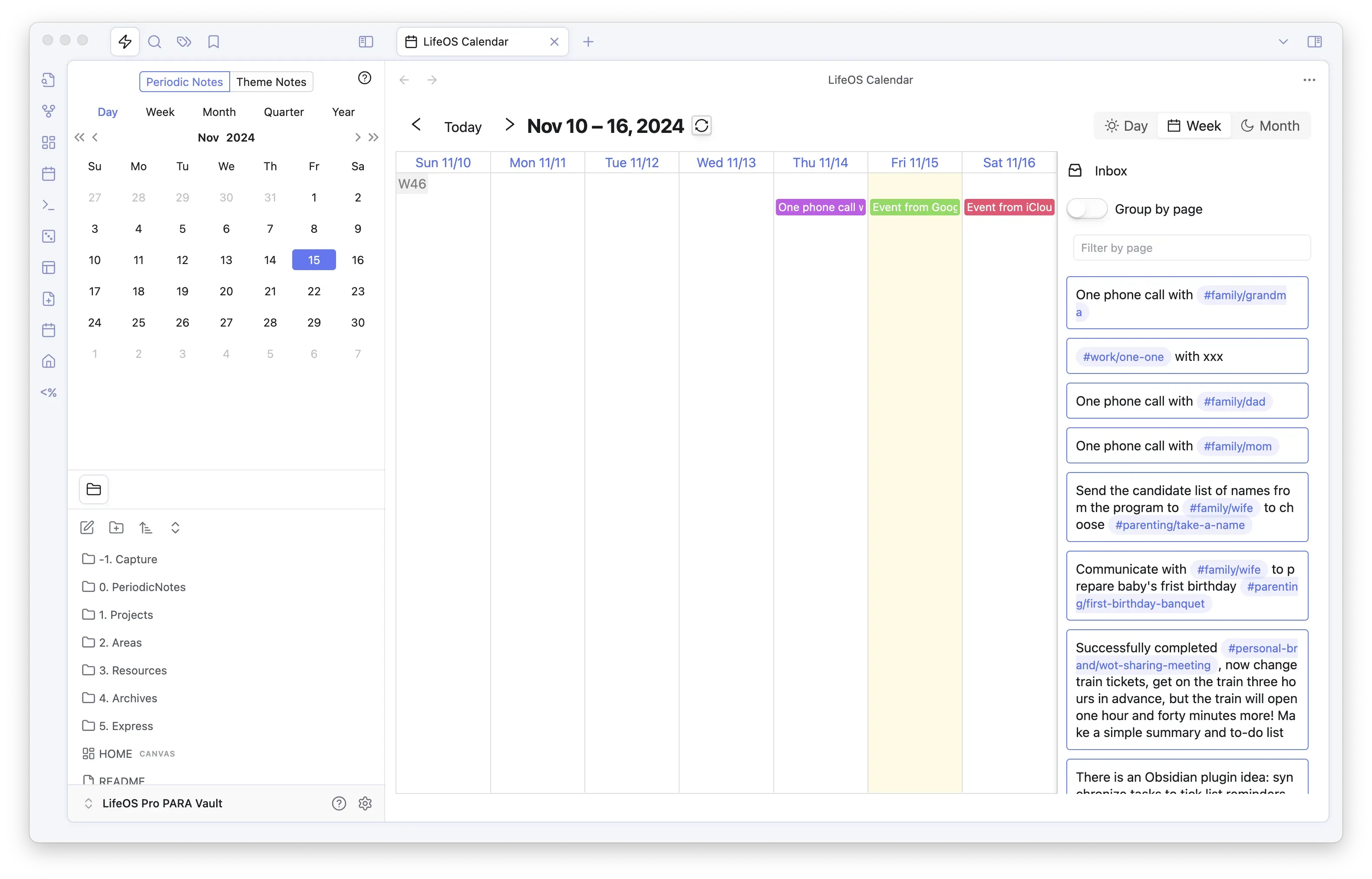1372x879 pixels.
Task: Open the search magnifier icon
Action: click(x=154, y=42)
